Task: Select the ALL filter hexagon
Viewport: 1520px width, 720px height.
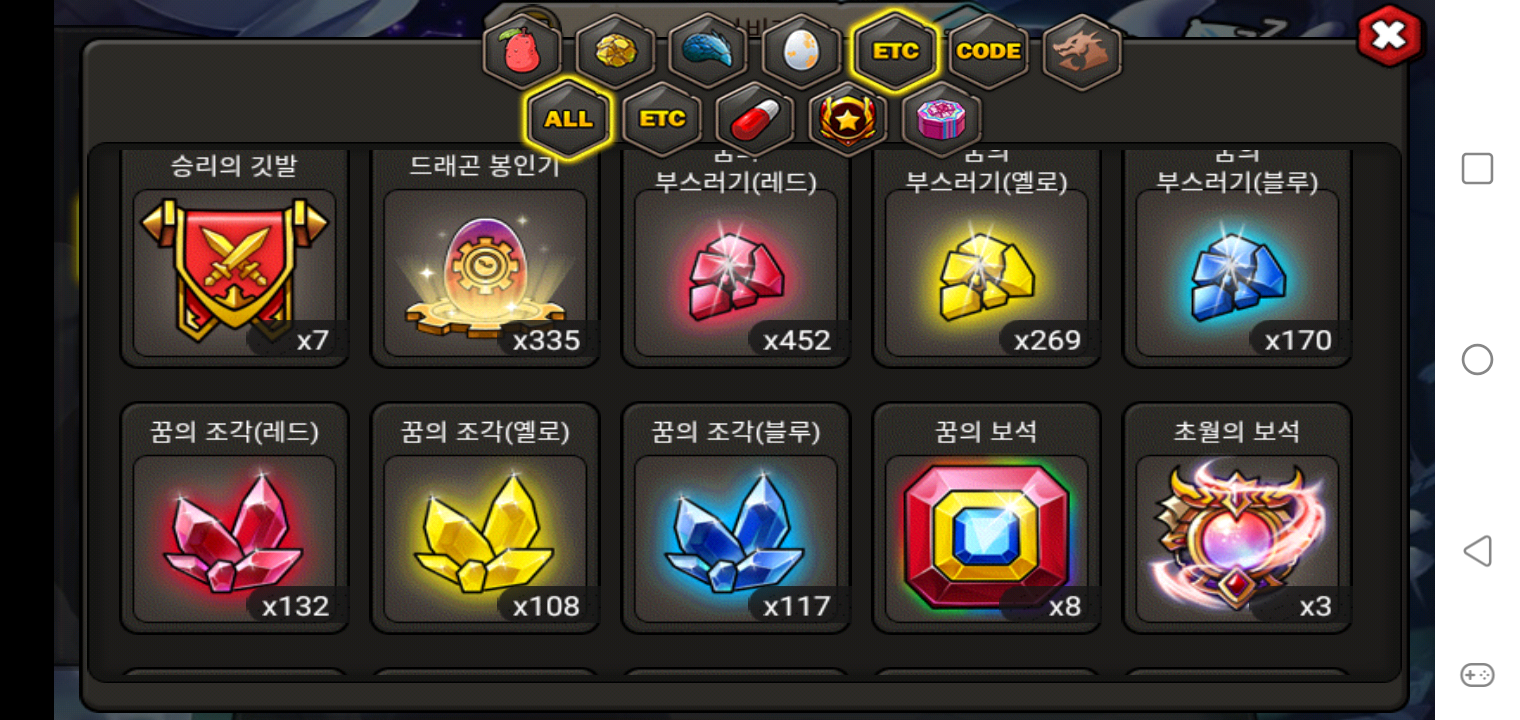Action: (x=568, y=119)
